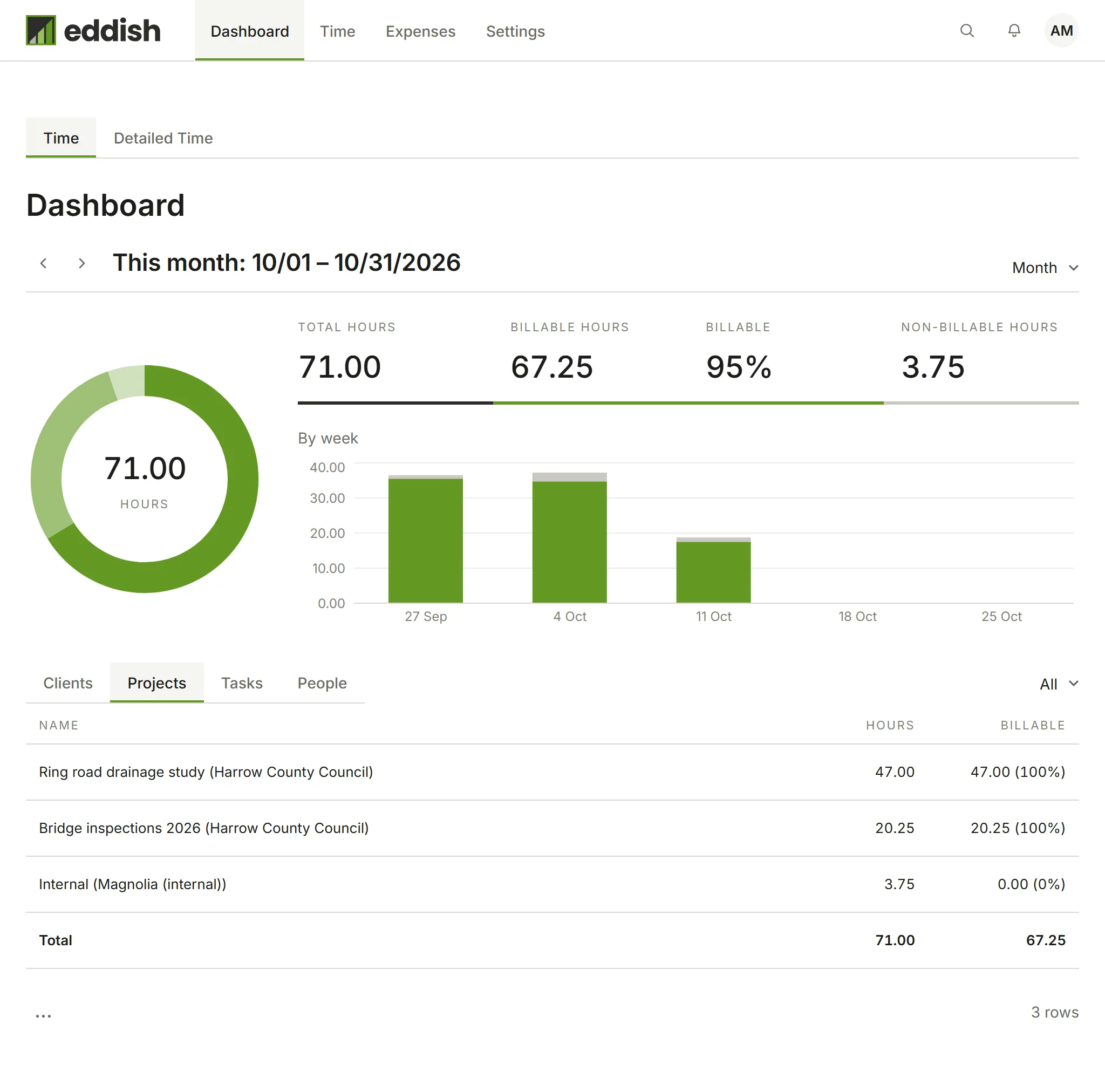
Task: Click the '3 rows' count label
Action: [x=1055, y=1012]
